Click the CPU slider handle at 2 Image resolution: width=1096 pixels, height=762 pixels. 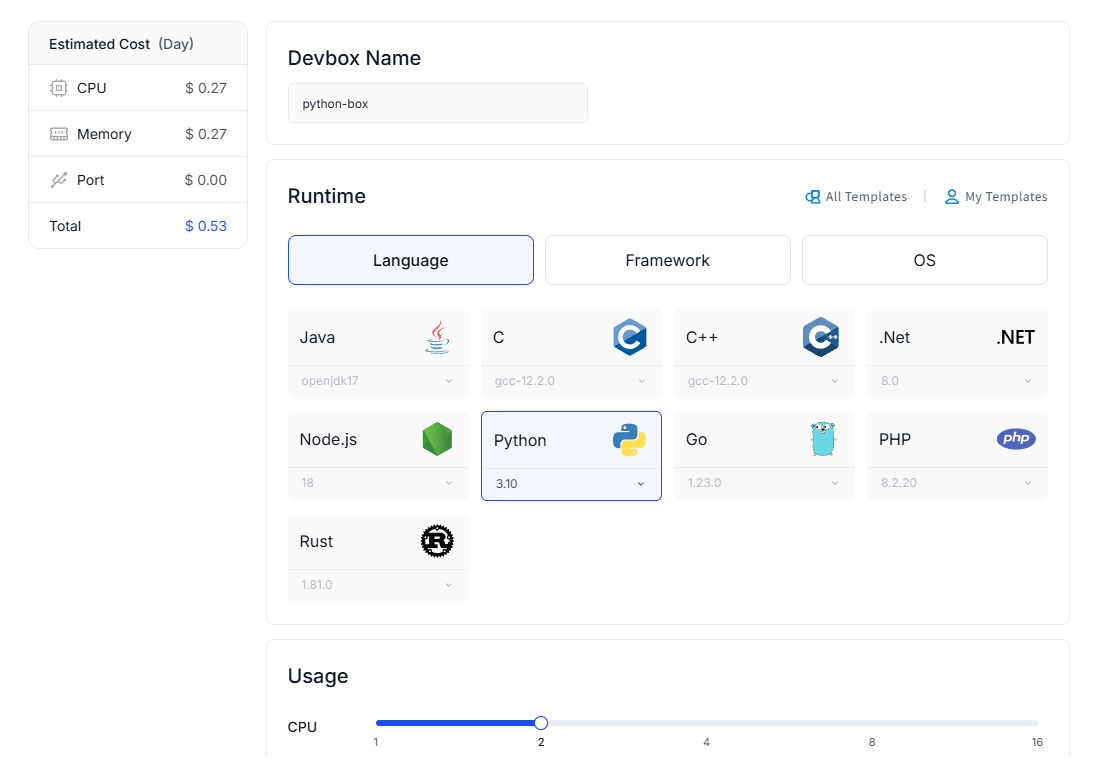coord(541,723)
